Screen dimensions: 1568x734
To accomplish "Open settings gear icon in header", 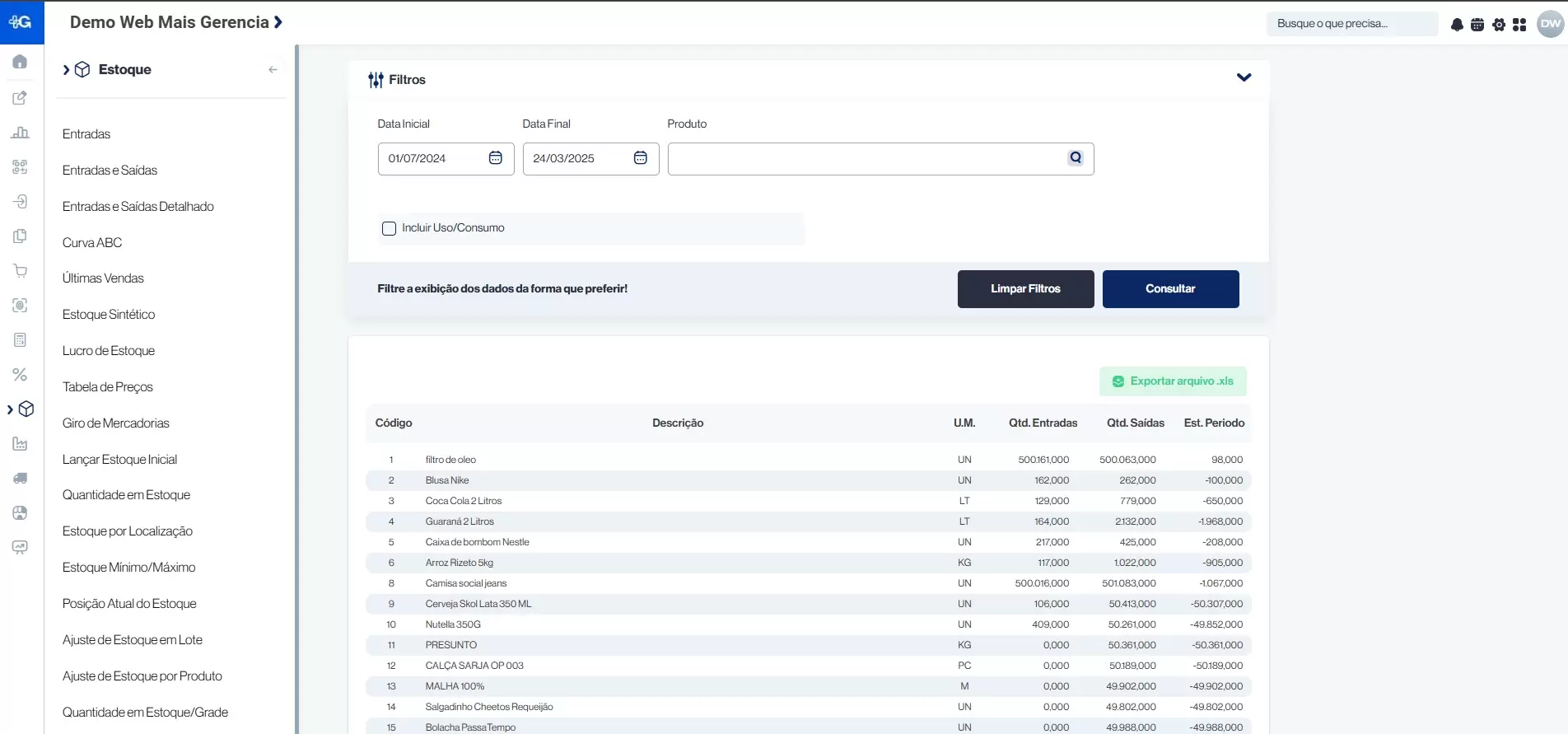I will 1499,25.
